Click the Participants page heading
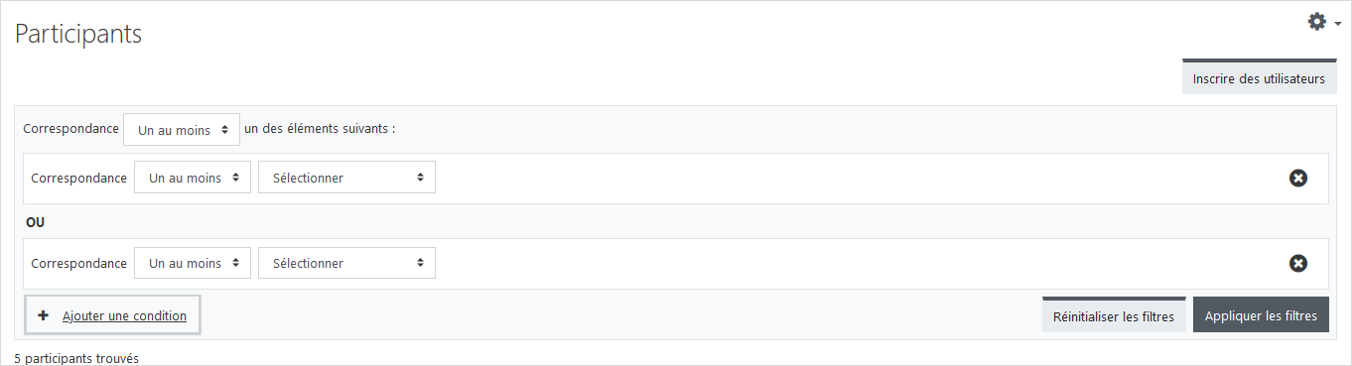Image resolution: width=1352 pixels, height=366 pixels. 78,33
